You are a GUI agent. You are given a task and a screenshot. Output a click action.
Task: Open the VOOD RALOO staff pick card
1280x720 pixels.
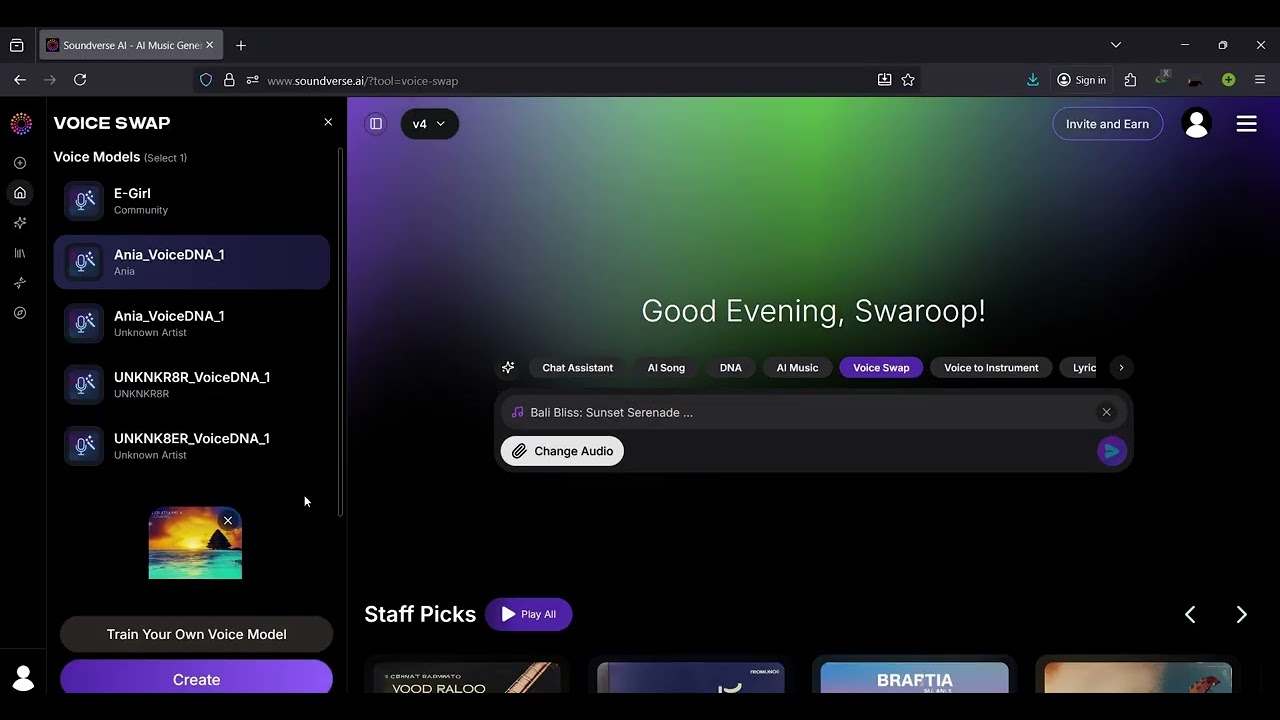467,677
